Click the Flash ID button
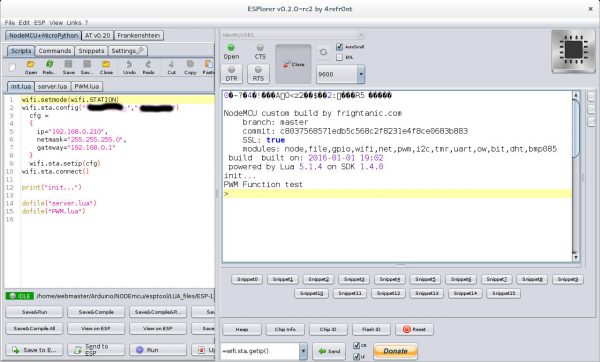This screenshot has height=362, width=600. [371, 329]
